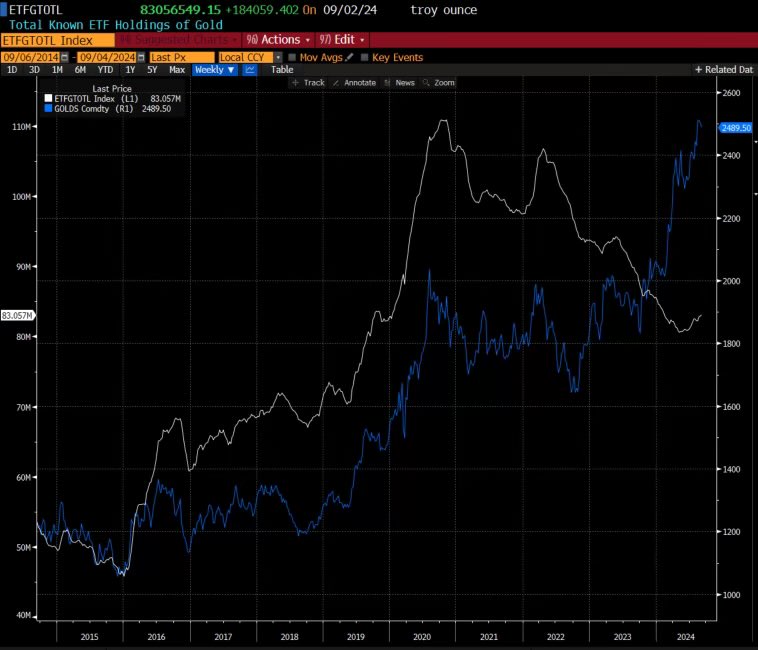
Task: Enable the Mov Avgs checkbox
Action: coord(292,57)
